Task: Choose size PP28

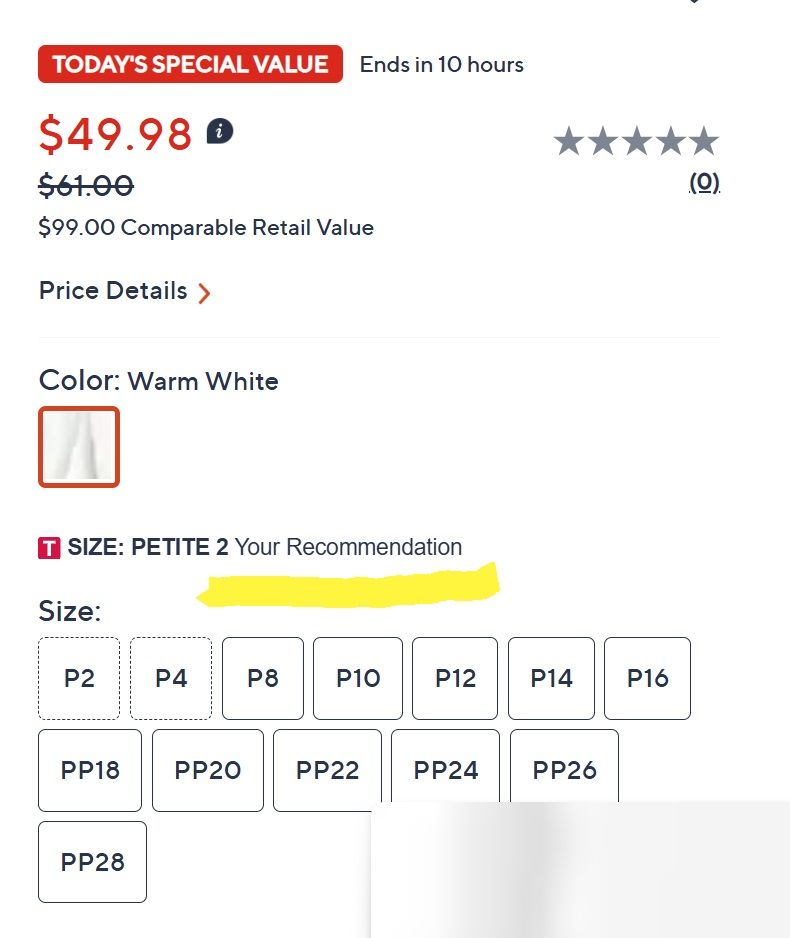Action: tap(92, 862)
